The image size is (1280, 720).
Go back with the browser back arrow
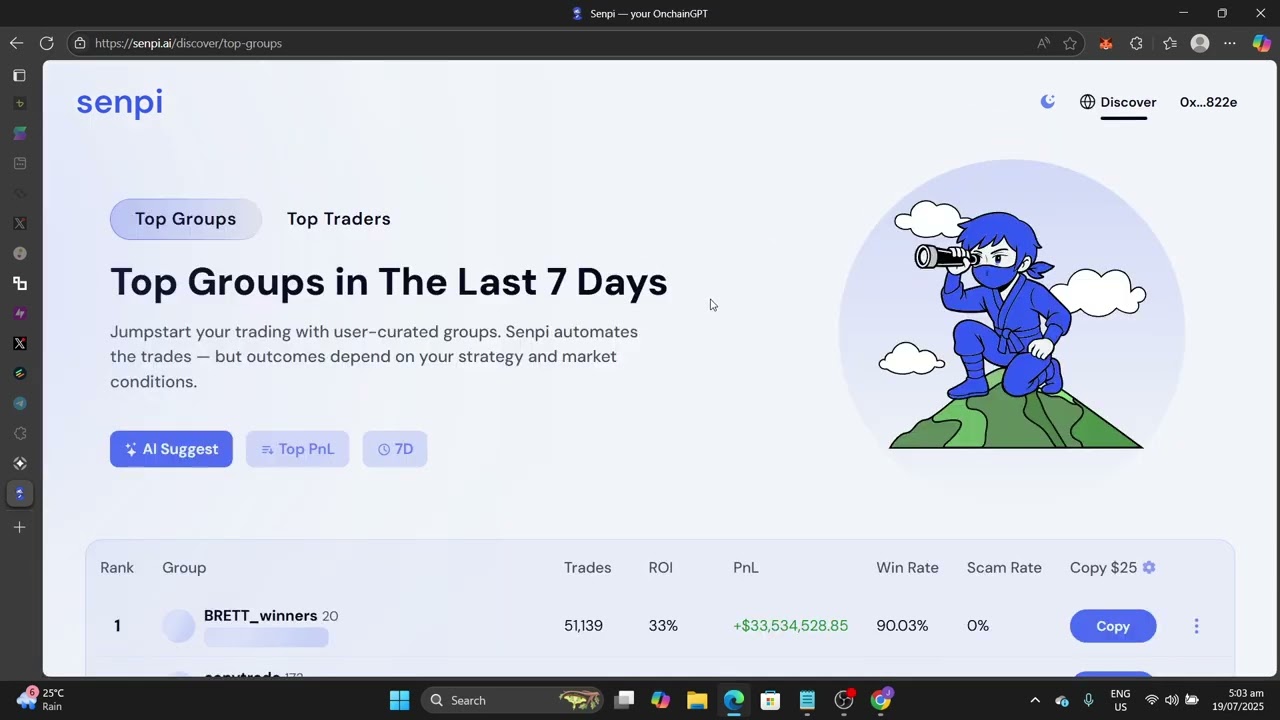[16, 43]
